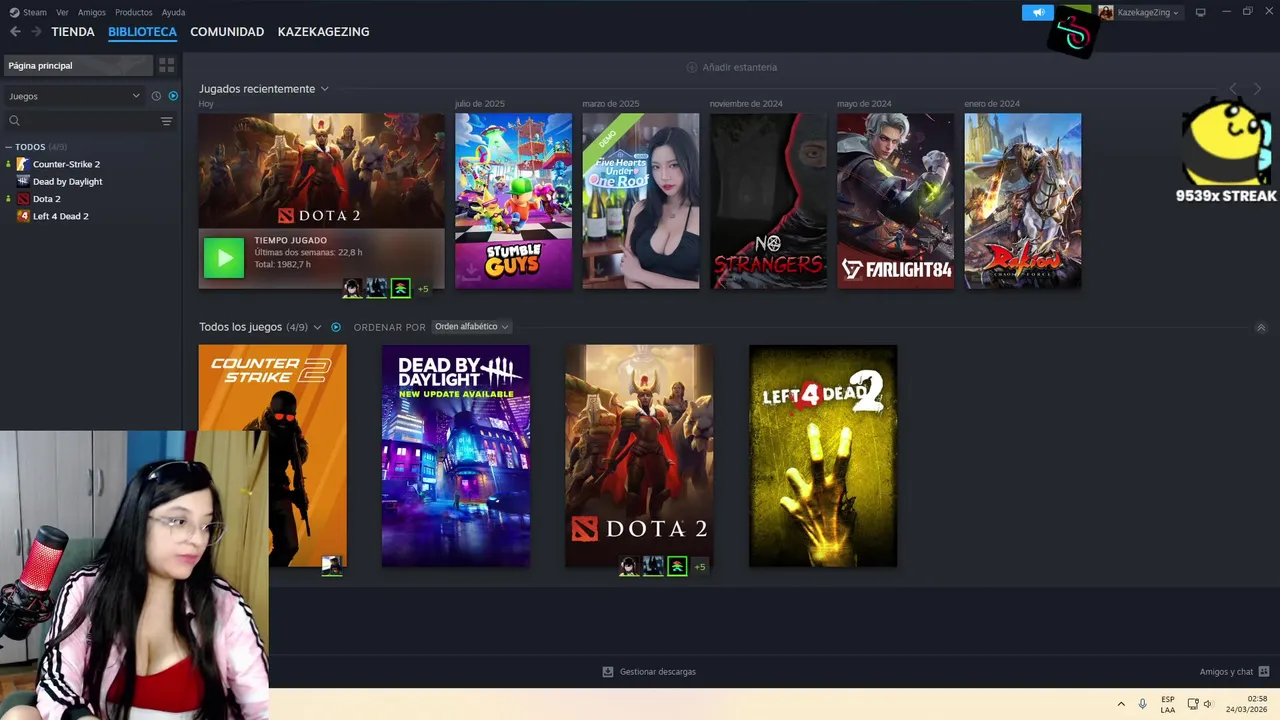
Task: Open Rakion game cover in recent shelf
Action: point(1023,201)
